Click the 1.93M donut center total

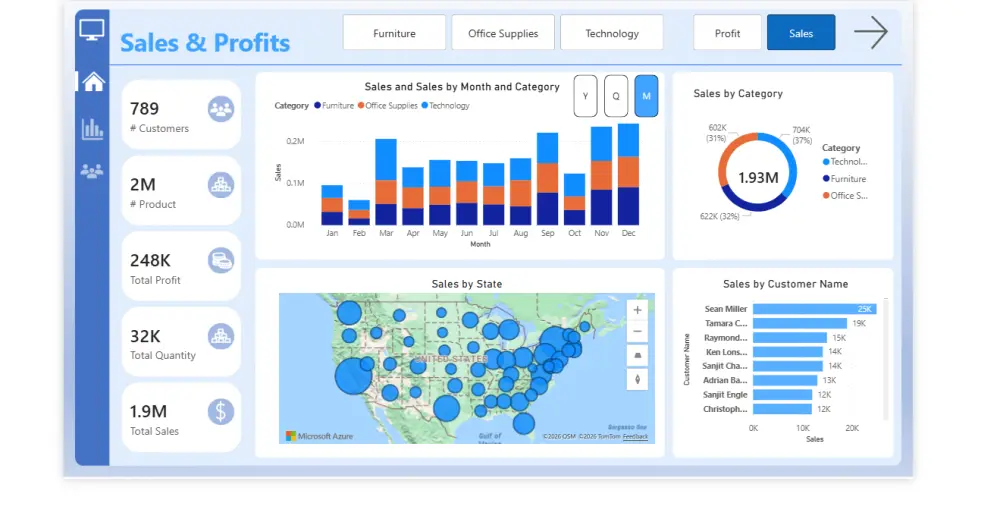[758, 178]
